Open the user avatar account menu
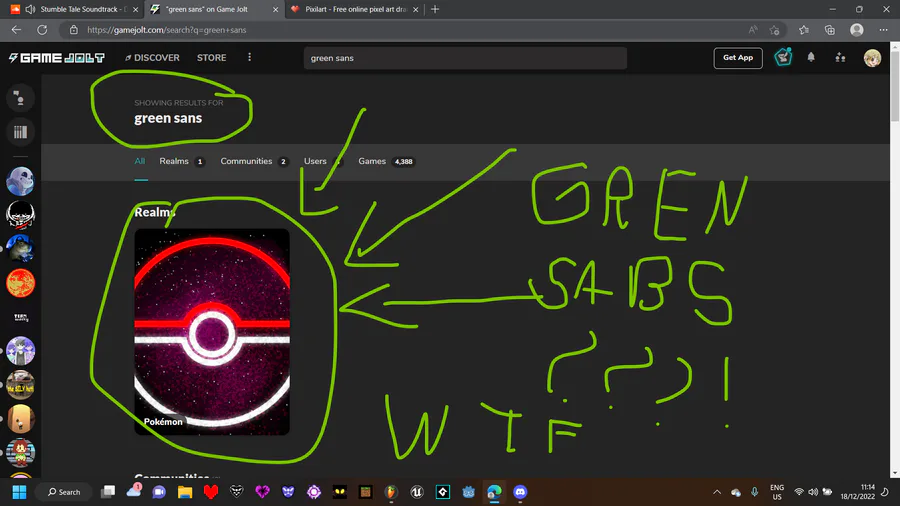Image resolution: width=900 pixels, height=506 pixels. (x=872, y=58)
